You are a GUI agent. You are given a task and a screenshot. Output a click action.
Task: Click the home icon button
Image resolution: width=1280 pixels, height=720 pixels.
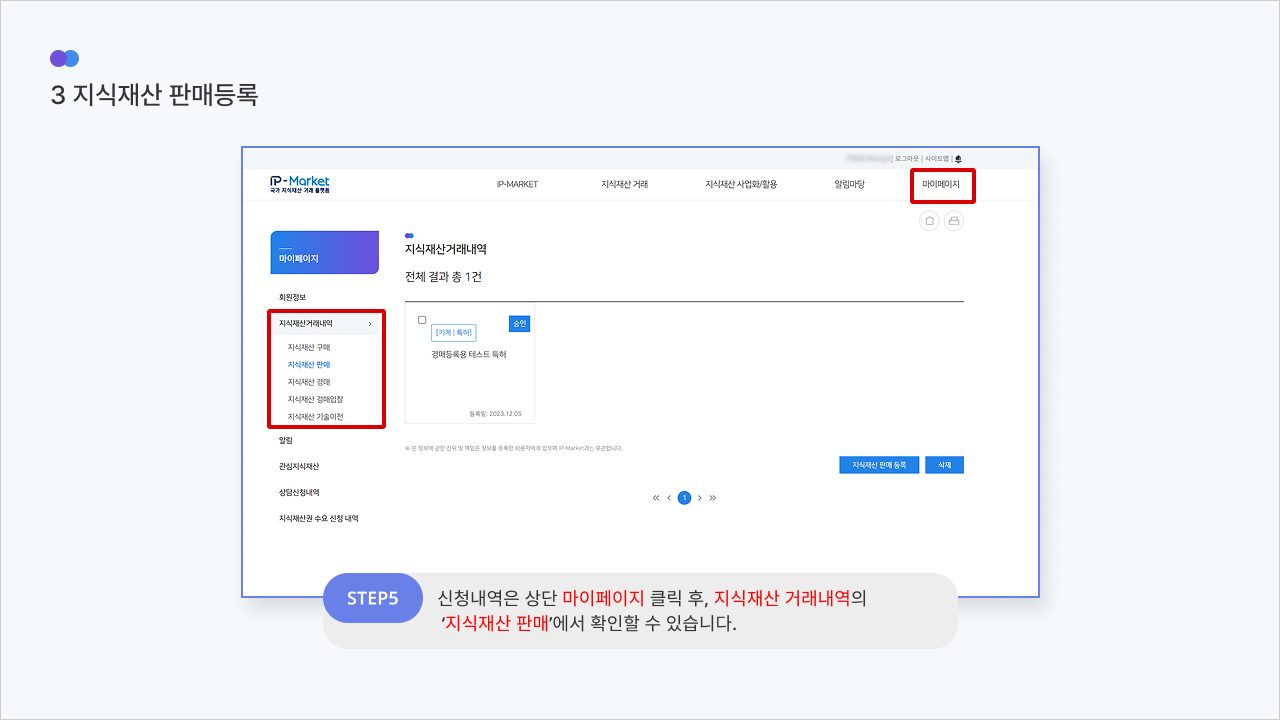(x=930, y=221)
